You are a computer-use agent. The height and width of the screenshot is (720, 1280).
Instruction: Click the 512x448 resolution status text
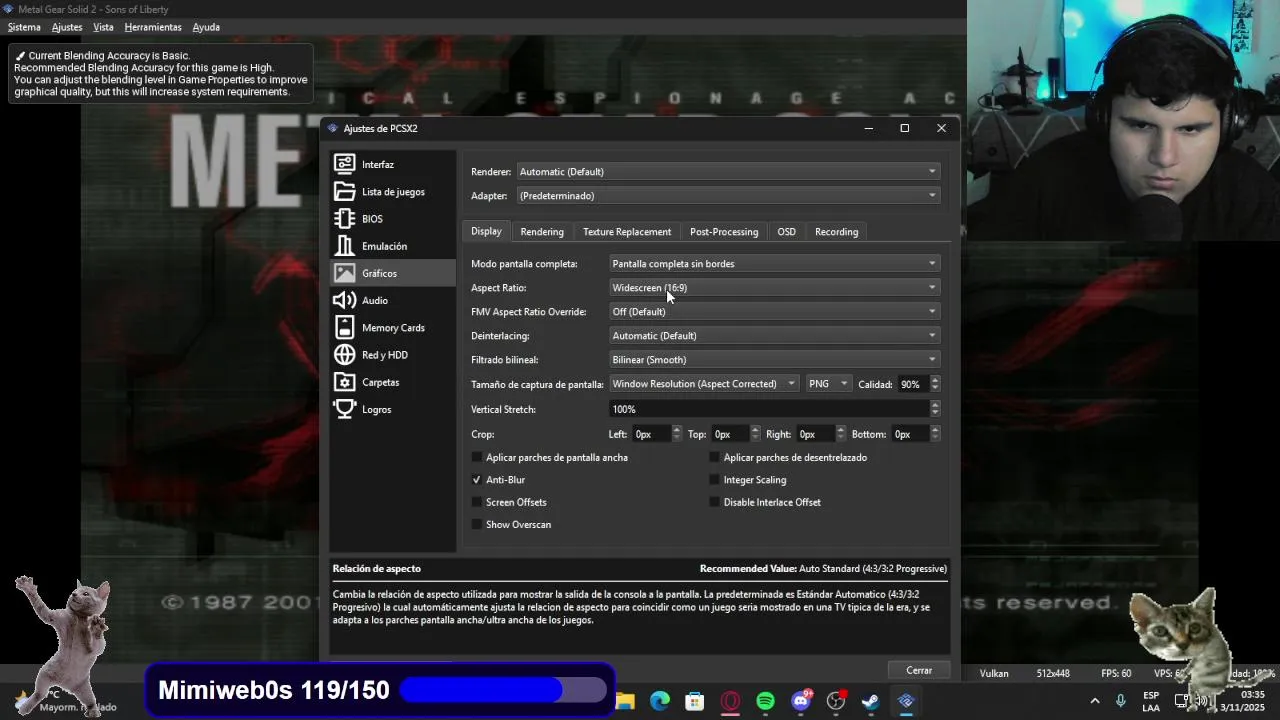(1053, 674)
